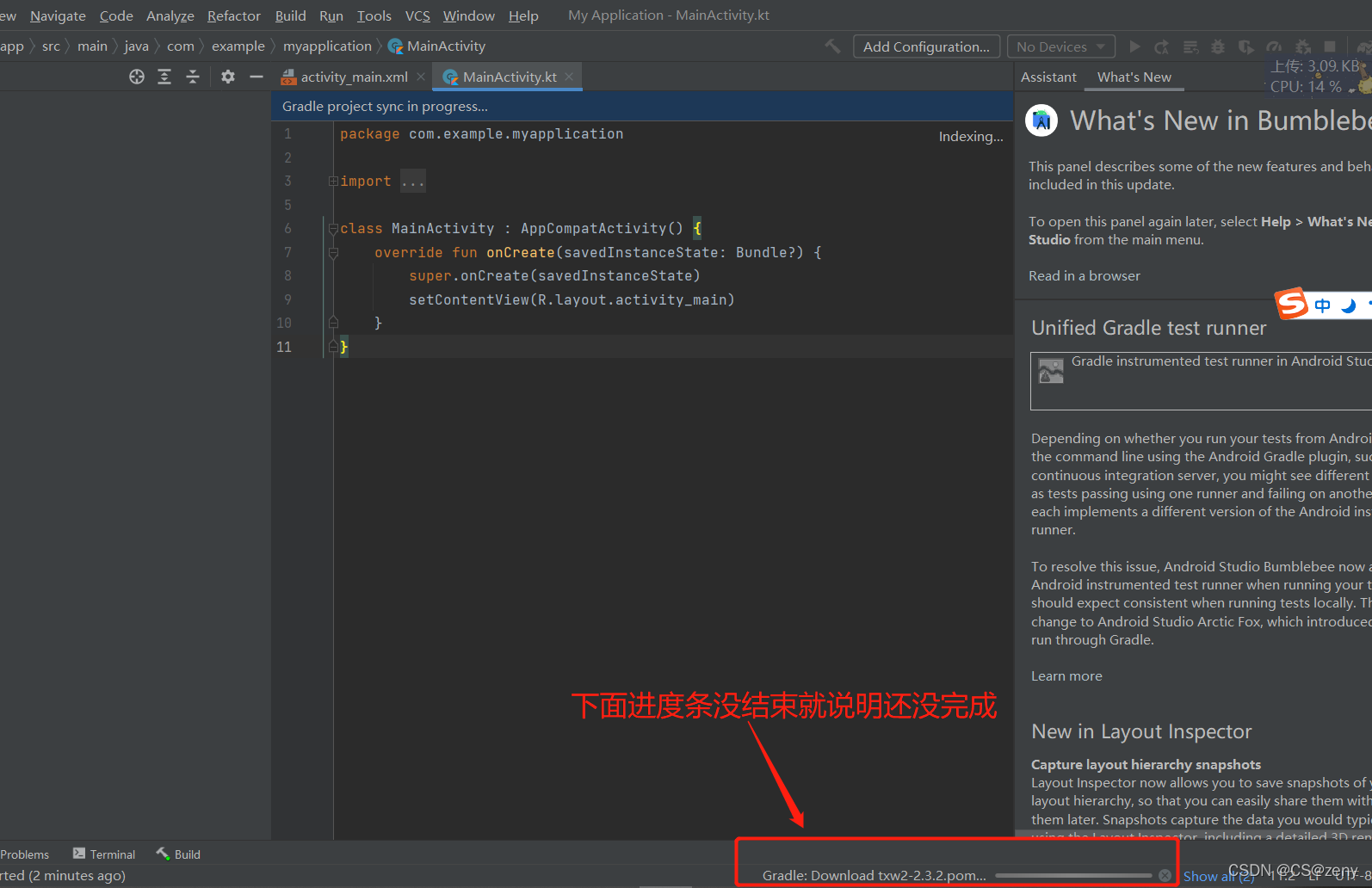Open the Build tool window
The image size is (1372, 888).
[x=178, y=854]
